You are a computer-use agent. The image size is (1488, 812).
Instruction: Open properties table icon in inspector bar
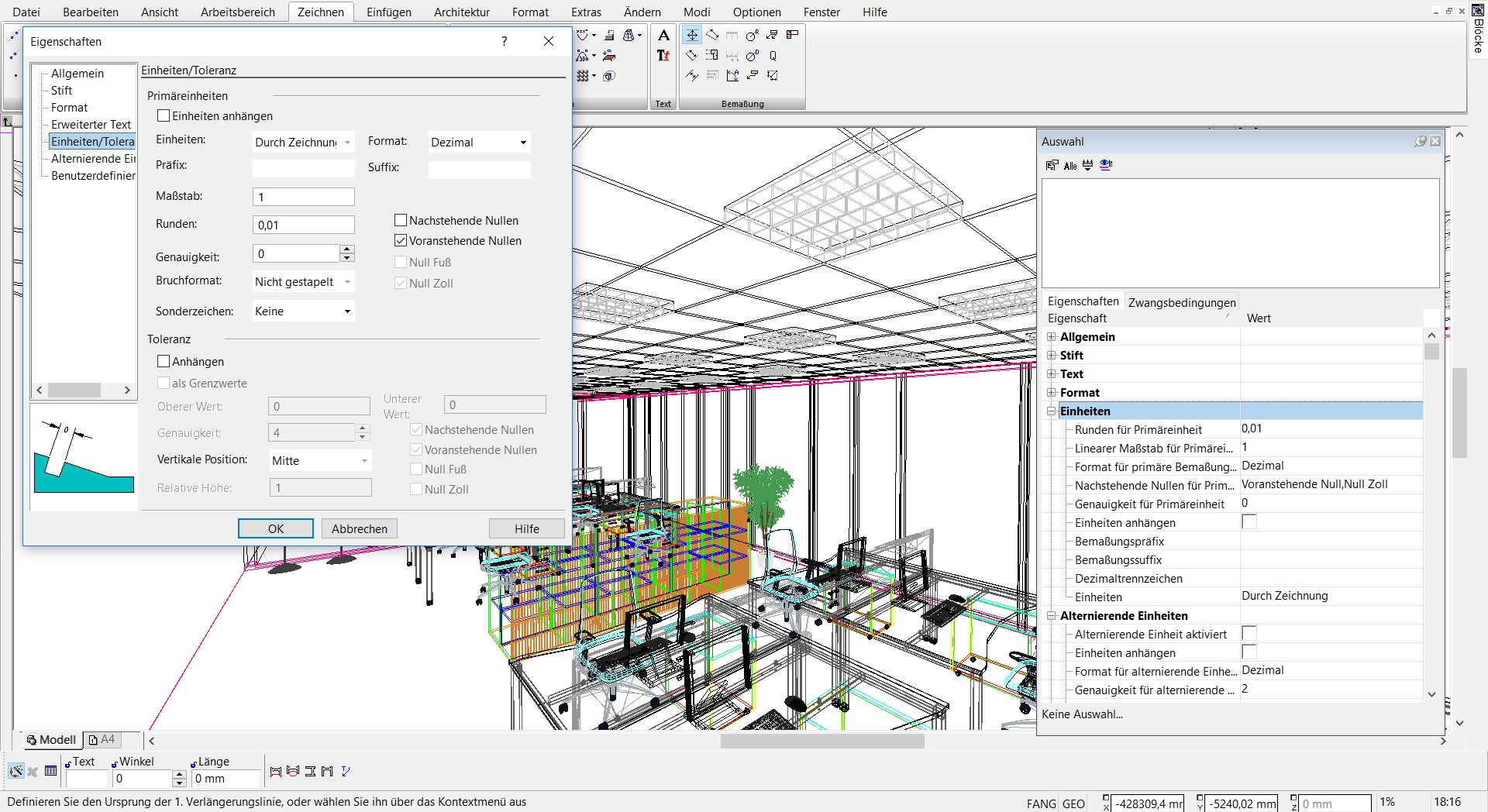[x=51, y=771]
